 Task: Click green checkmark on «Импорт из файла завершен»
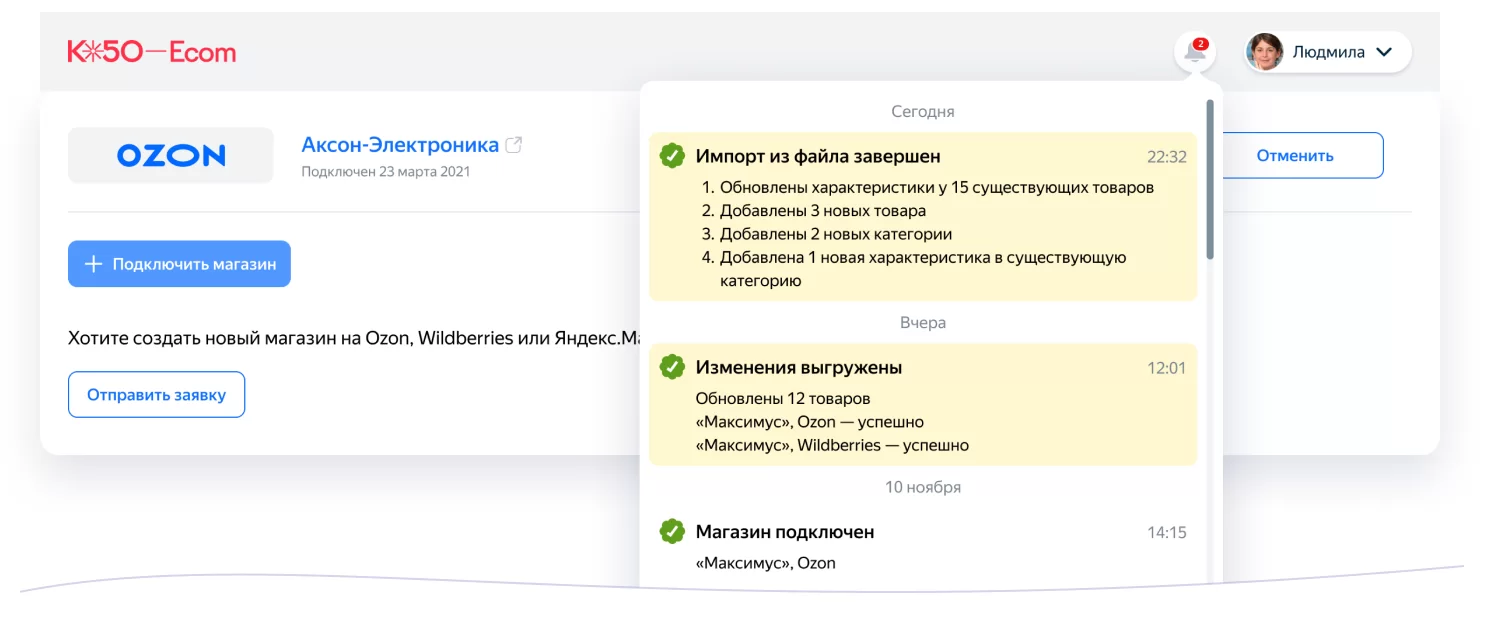coord(670,156)
